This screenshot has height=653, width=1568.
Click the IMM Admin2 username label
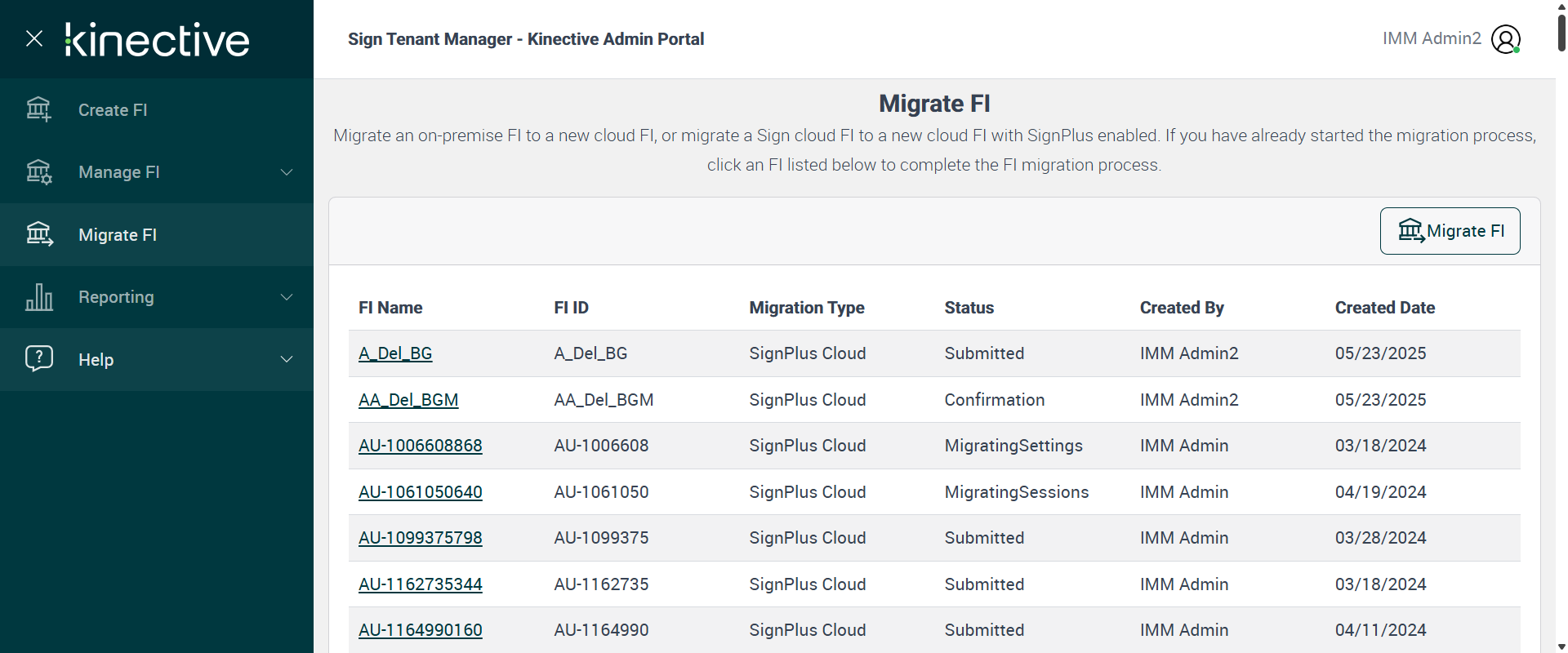click(x=1432, y=38)
